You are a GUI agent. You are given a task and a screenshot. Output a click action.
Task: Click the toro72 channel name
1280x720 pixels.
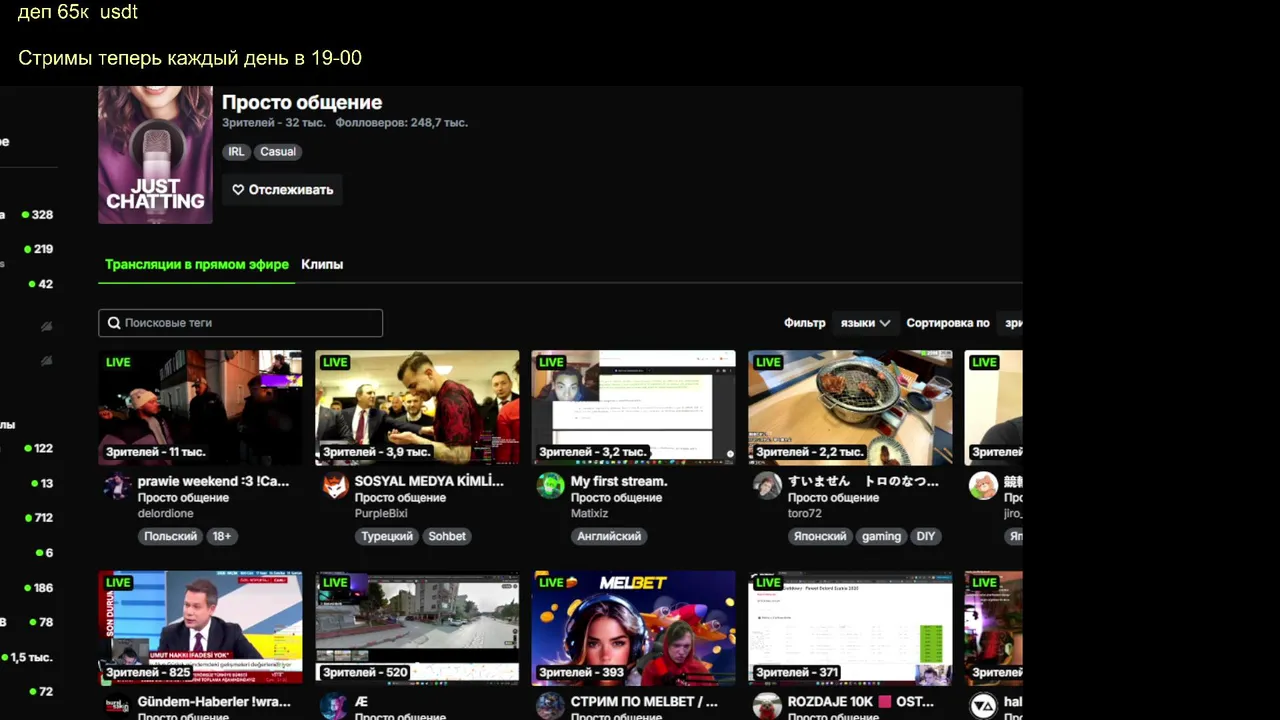coord(805,514)
